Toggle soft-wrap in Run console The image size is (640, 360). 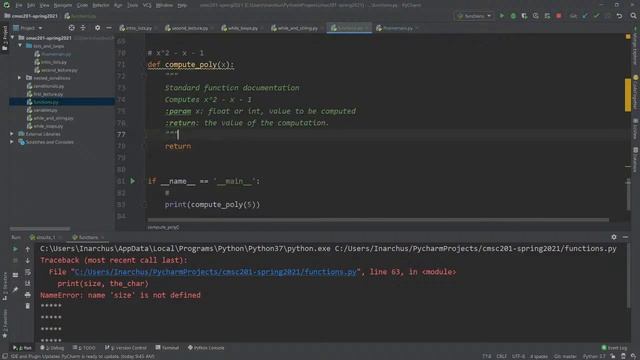point(28,272)
